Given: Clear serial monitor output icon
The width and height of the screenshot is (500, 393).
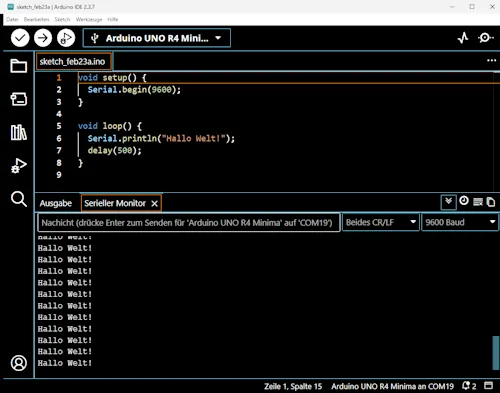Looking at the screenshot, I should 478,202.
